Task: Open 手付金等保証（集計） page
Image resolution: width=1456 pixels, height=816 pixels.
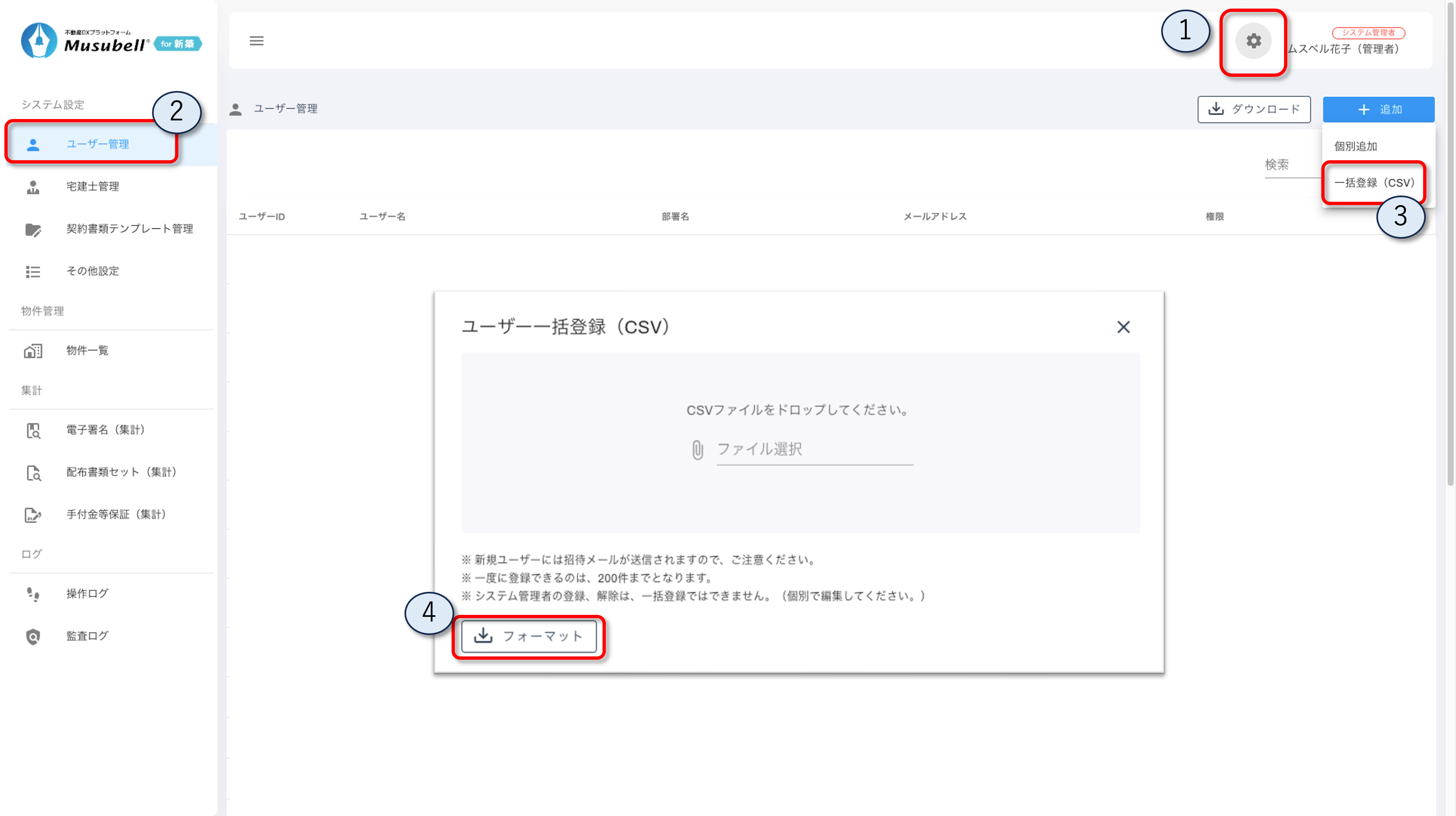Action: [x=116, y=515]
